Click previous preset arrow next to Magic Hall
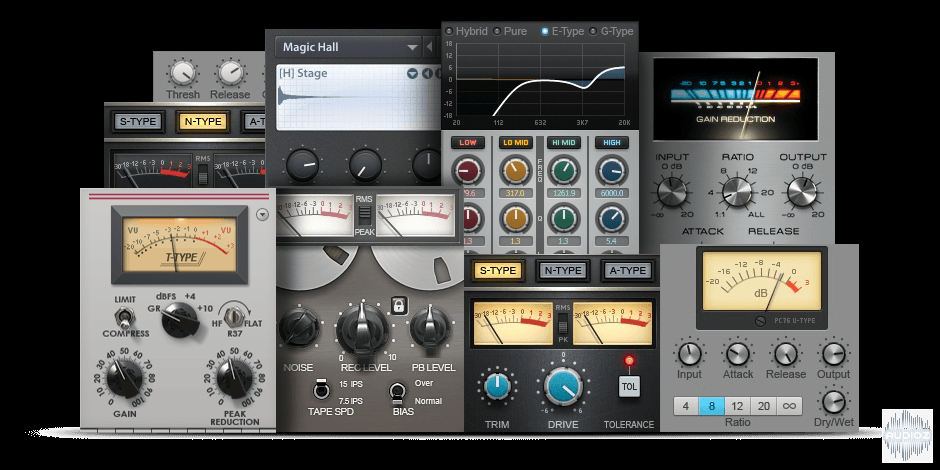This screenshot has width=940, height=470. click(430, 47)
